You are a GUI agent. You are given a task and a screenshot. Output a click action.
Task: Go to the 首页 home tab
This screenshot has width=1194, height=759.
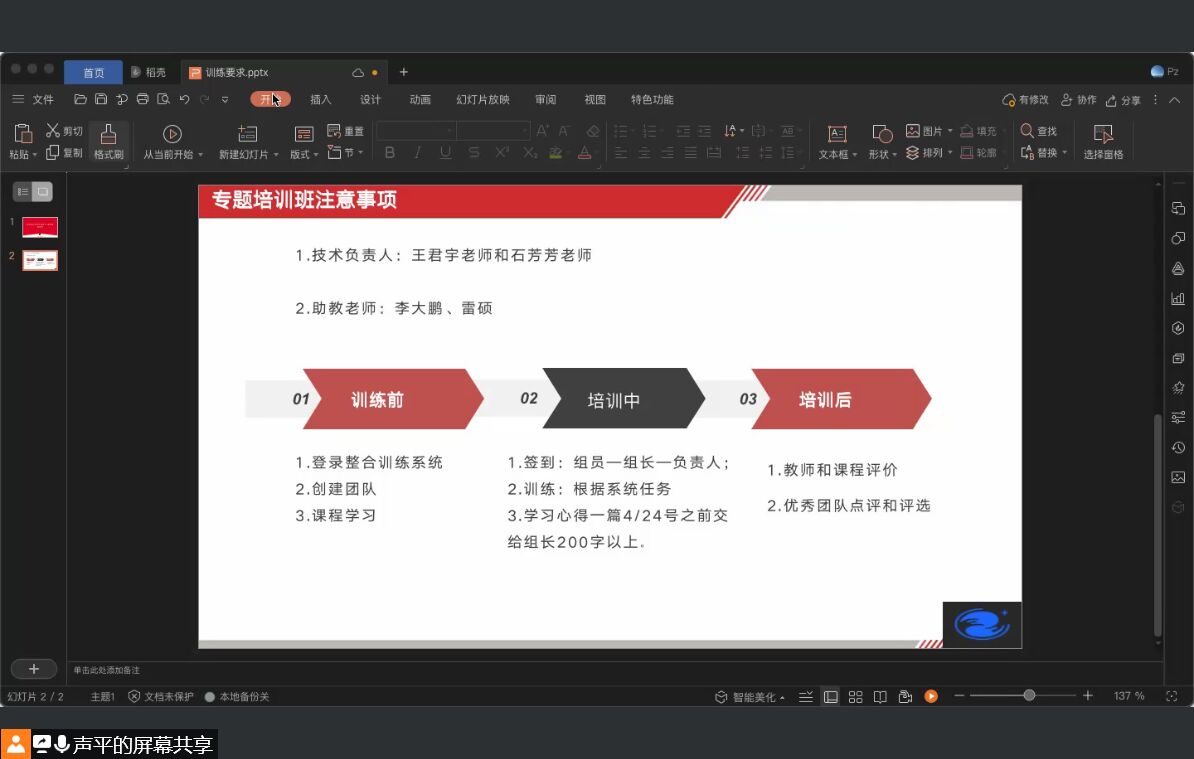pos(93,72)
